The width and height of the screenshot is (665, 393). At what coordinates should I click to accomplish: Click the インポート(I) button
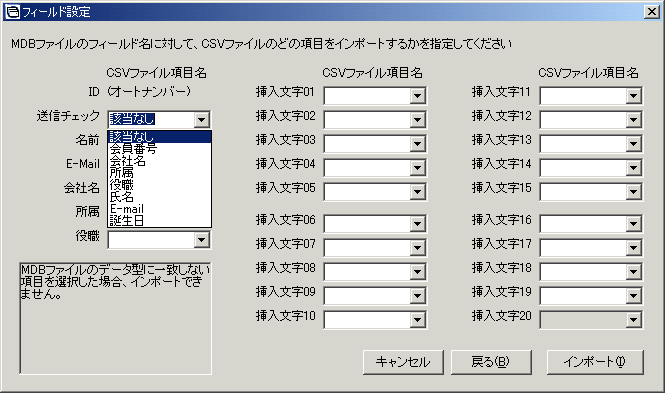[595, 362]
